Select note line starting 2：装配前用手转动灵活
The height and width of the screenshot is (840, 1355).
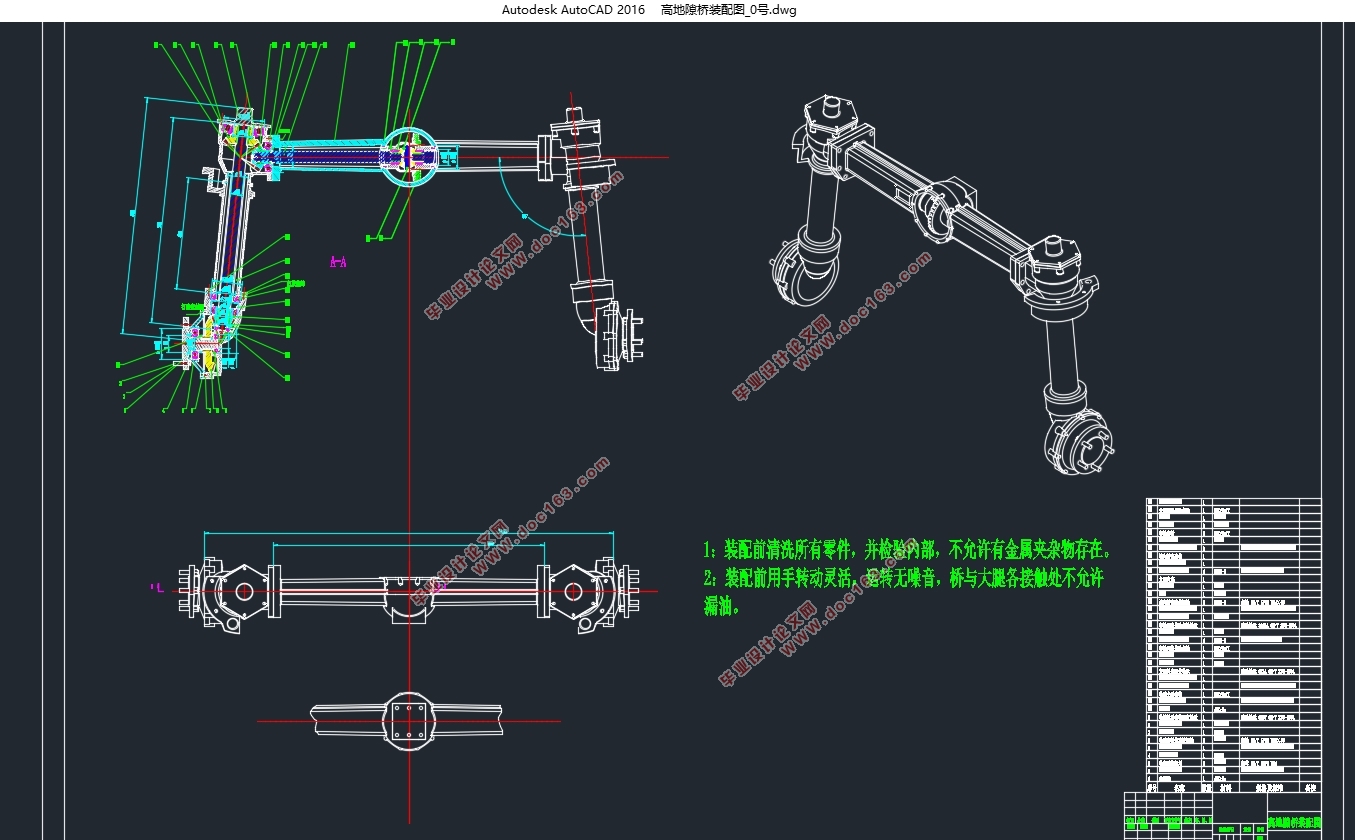click(x=903, y=578)
